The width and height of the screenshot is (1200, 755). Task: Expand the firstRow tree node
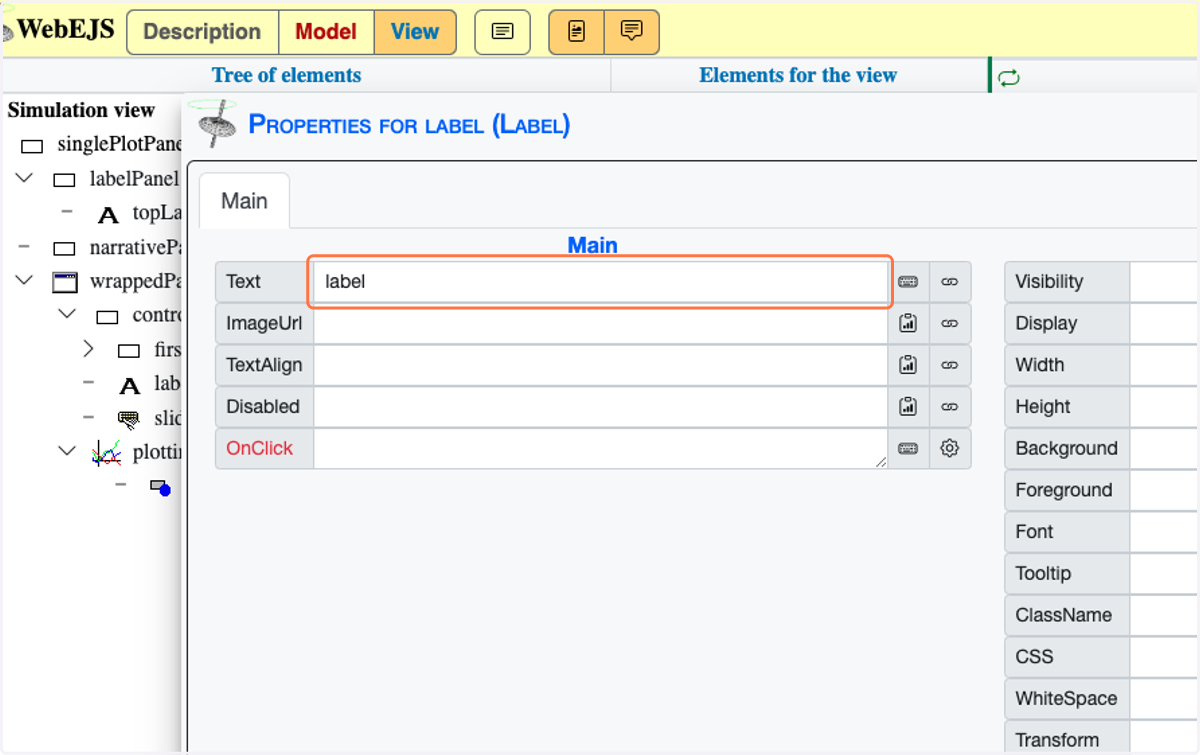(88, 349)
